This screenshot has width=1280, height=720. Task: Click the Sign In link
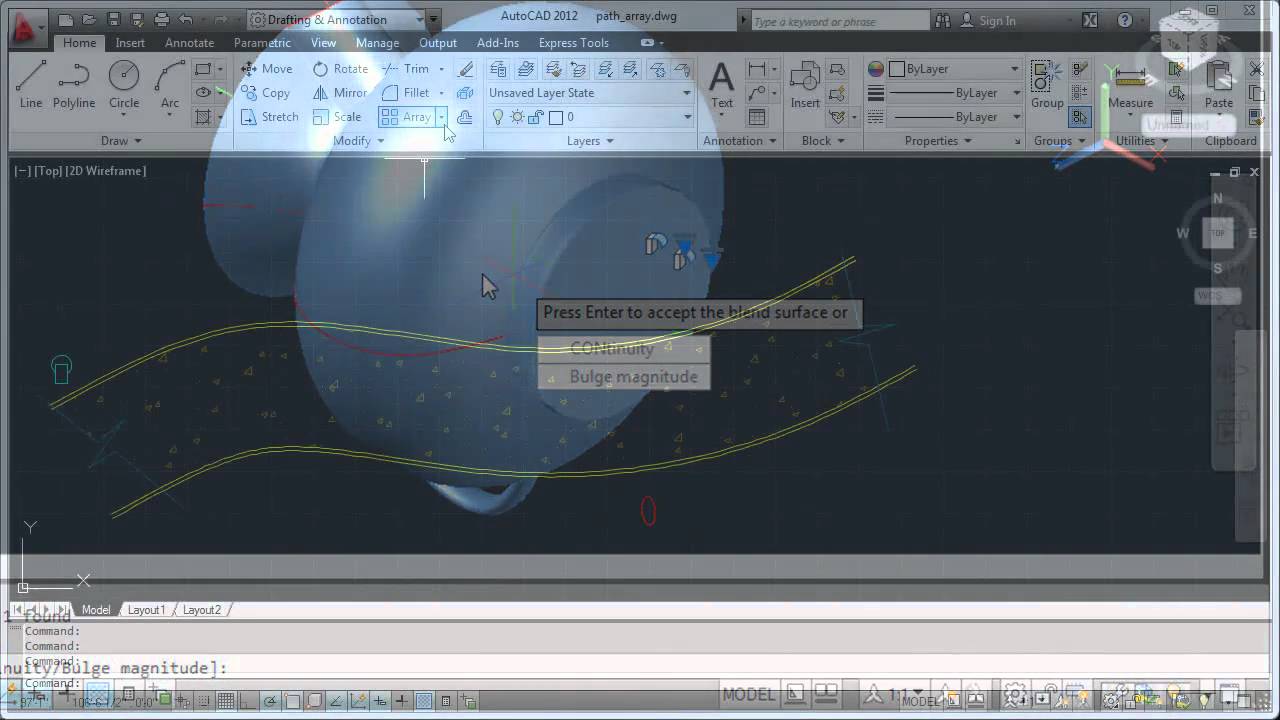click(997, 20)
